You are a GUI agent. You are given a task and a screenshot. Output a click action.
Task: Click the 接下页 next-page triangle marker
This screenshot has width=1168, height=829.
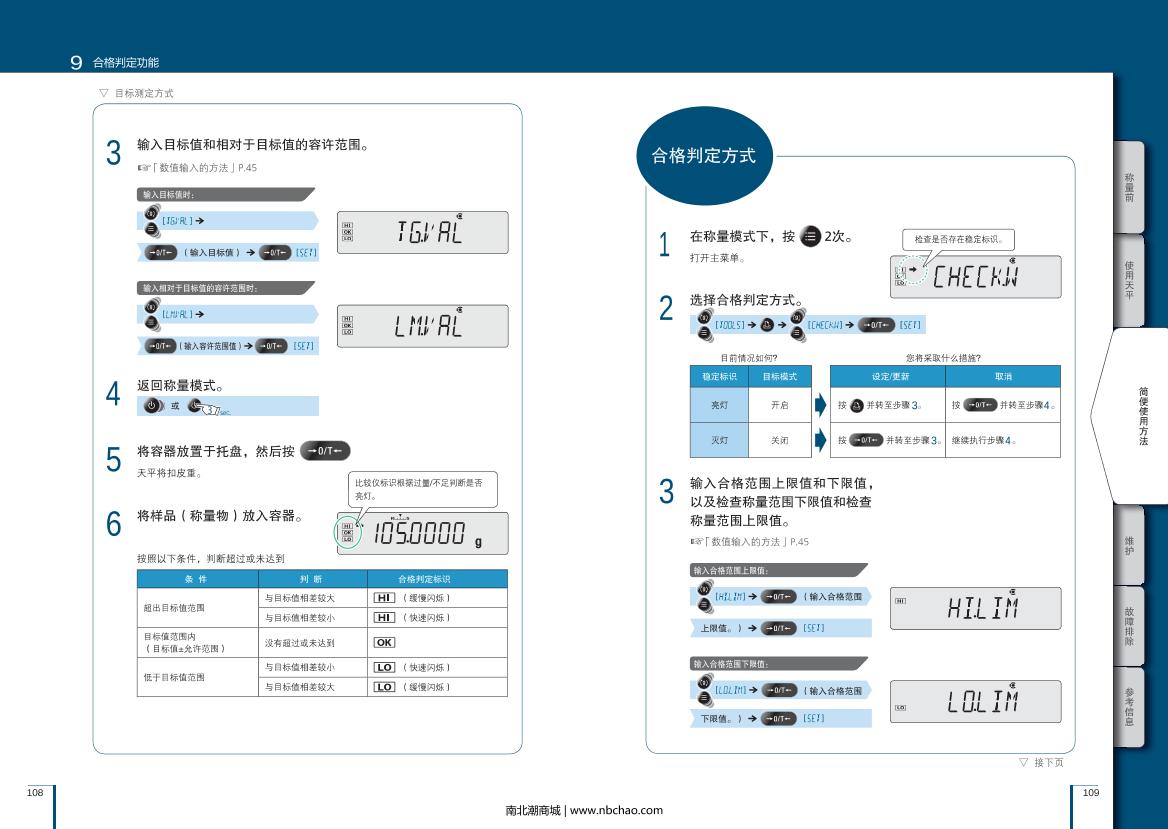tap(1024, 762)
